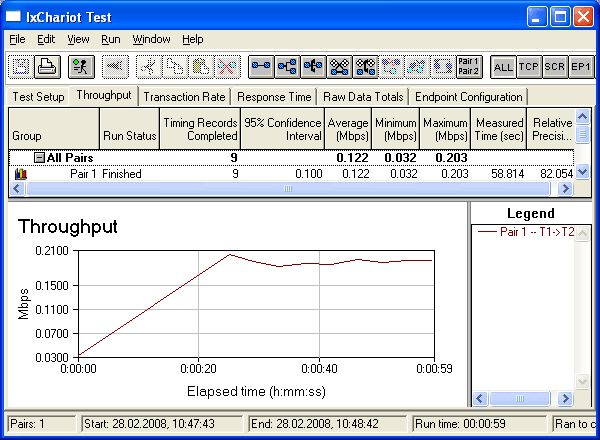Open the Run menu
Viewport: 600px width, 440px height.
(111, 39)
